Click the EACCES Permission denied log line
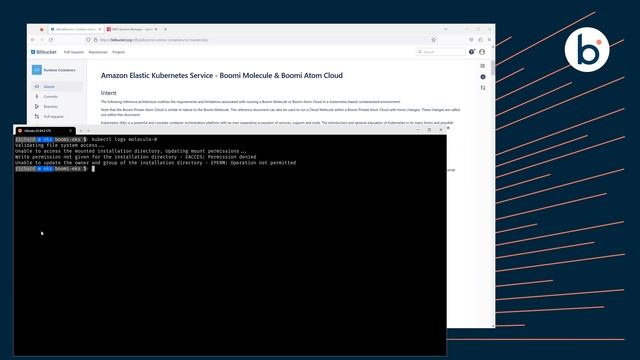The image size is (640, 360). pyautogui.click(x=136, y=157)
